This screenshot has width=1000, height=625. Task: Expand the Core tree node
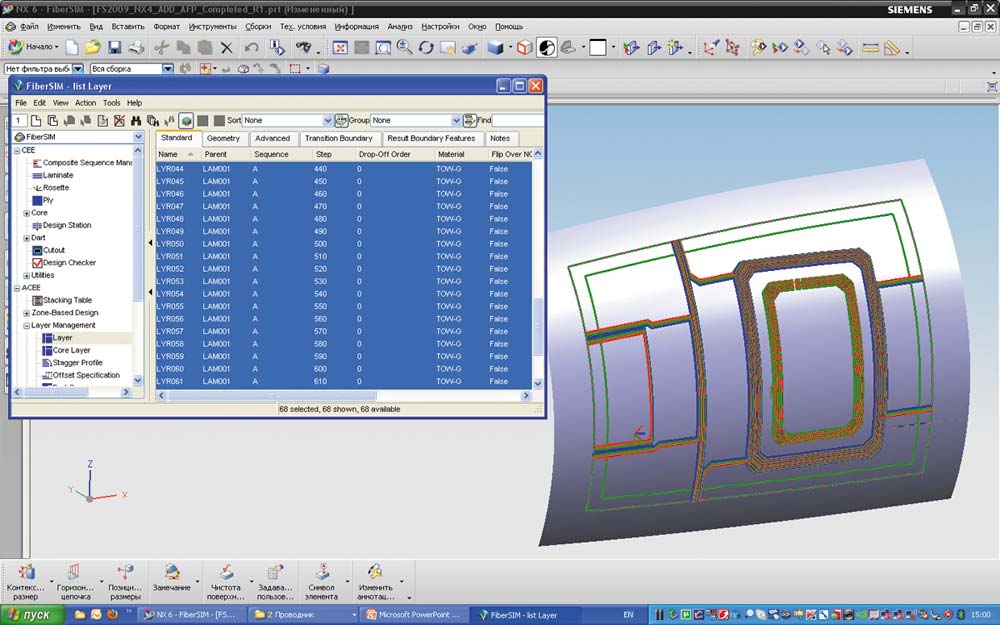click(26, 213)
